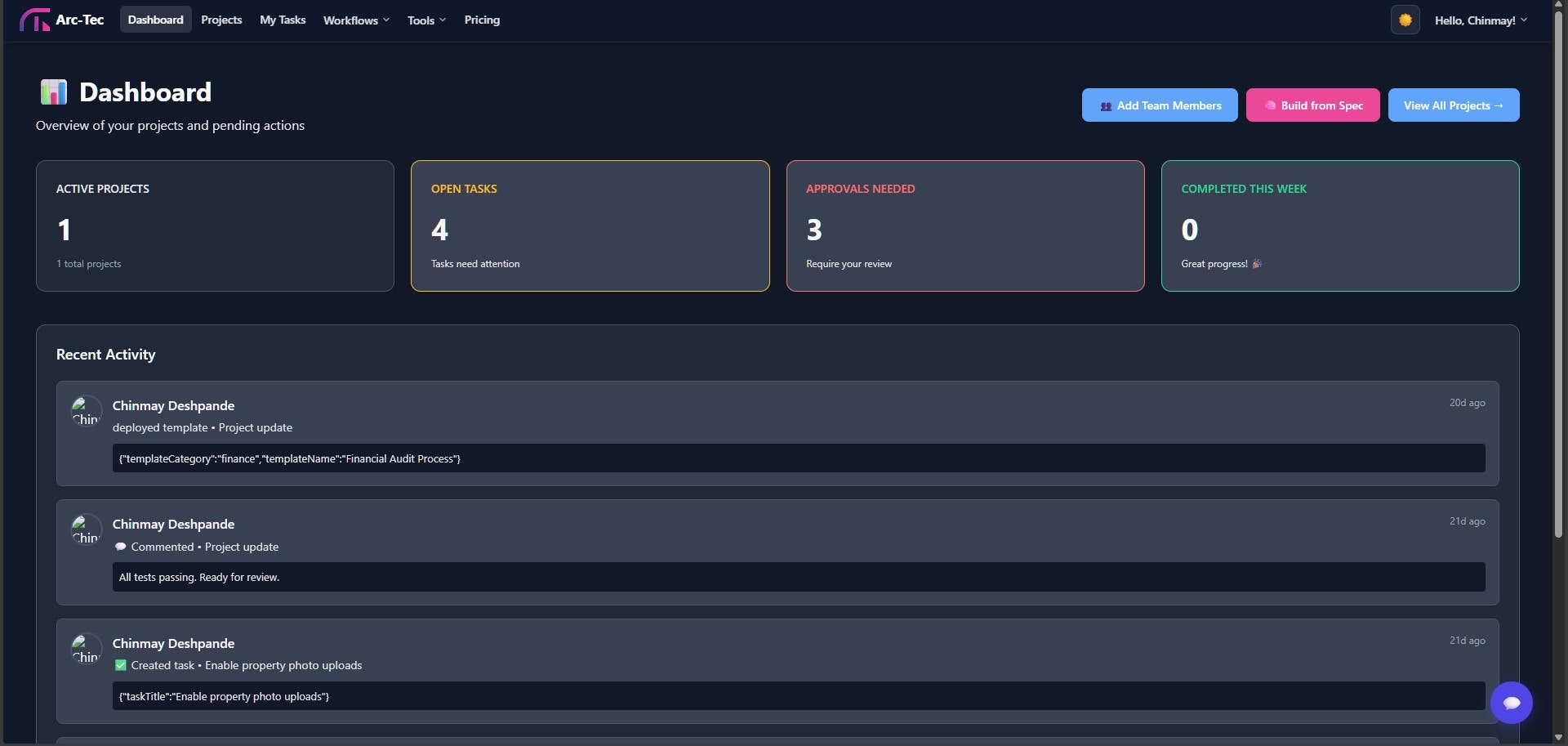1568x746 pixels.
Task: Click the people icon in Add Team Members
Action: point(1106,106)
